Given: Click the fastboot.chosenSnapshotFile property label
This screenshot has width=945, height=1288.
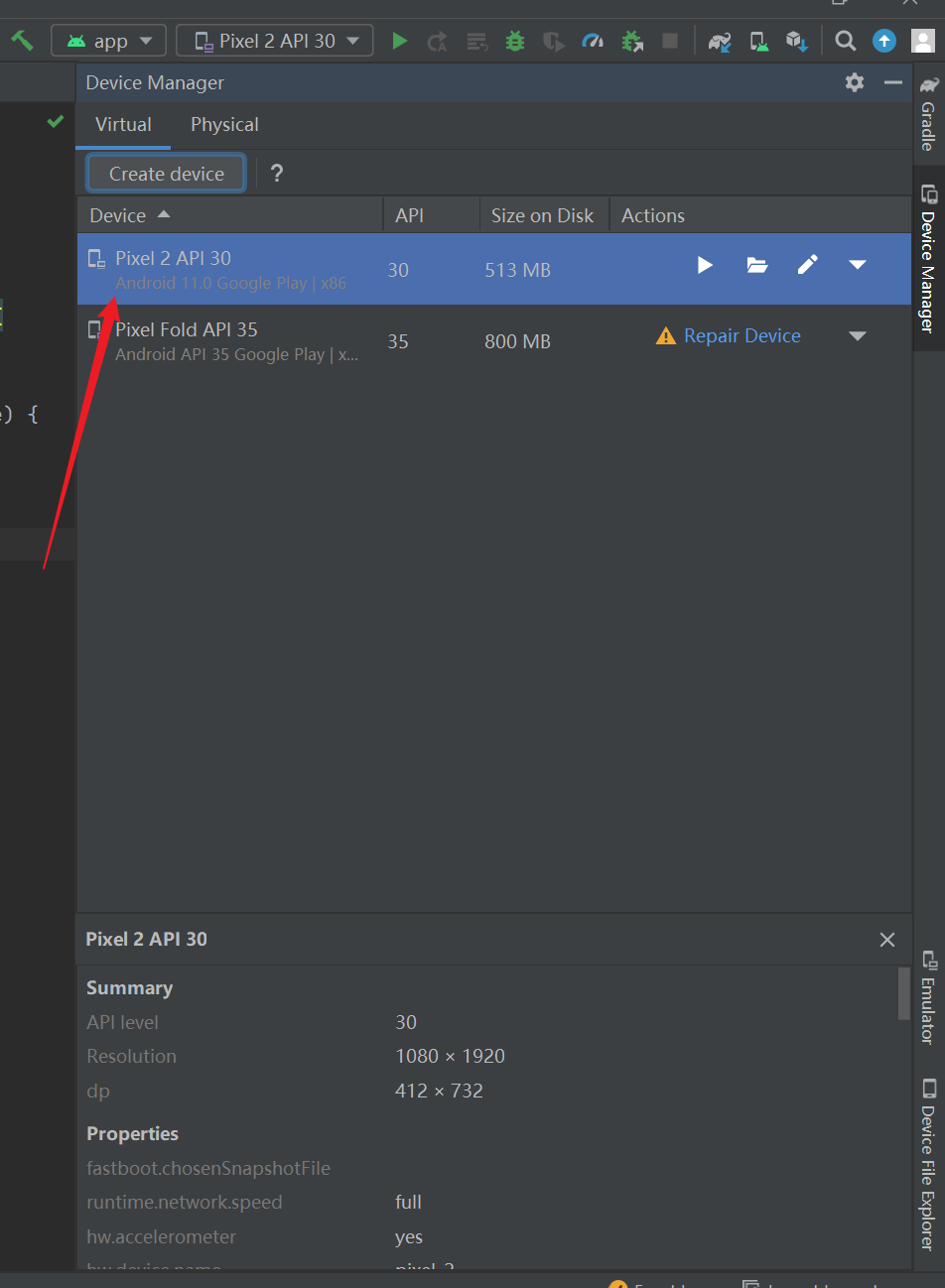Looking at the screenshot, I should click(x=208, y=1168).
